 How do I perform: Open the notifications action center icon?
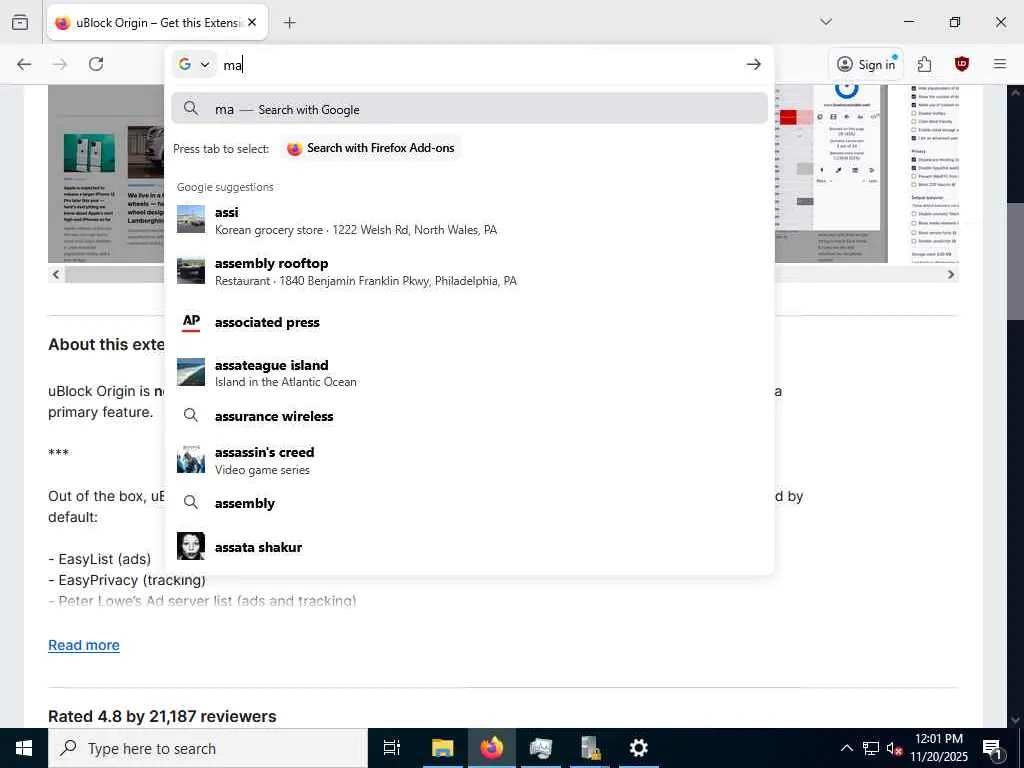[993, 748]
